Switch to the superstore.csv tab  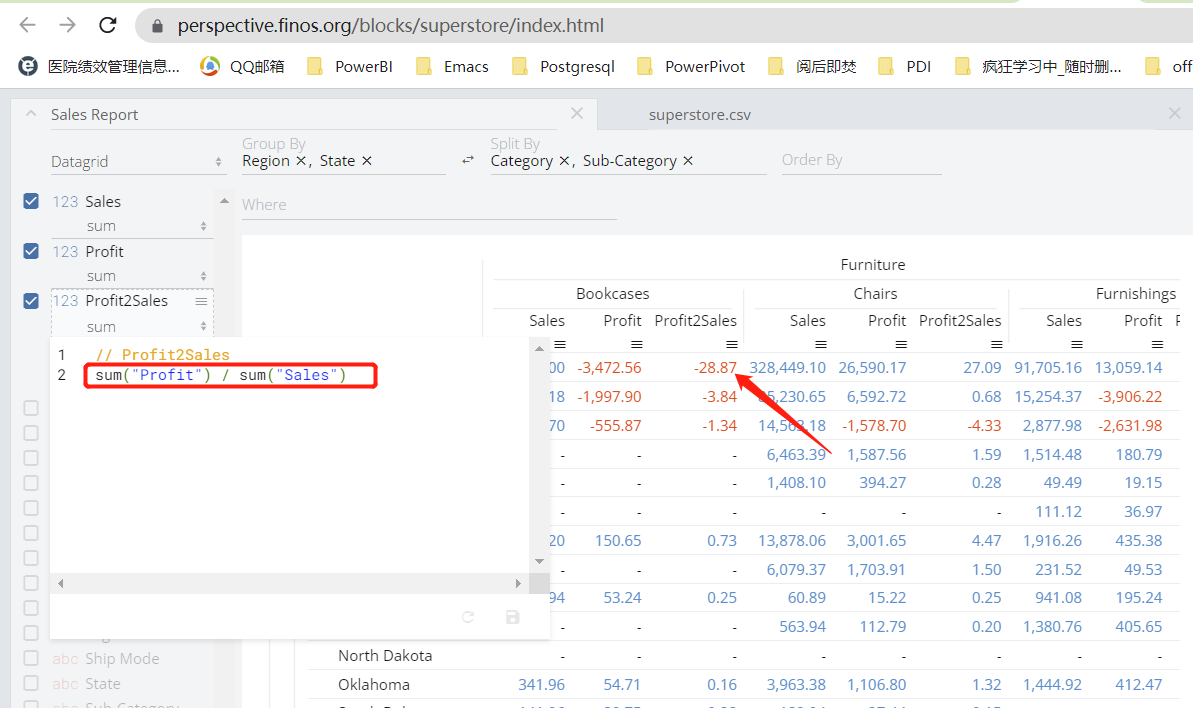point(699,115)
